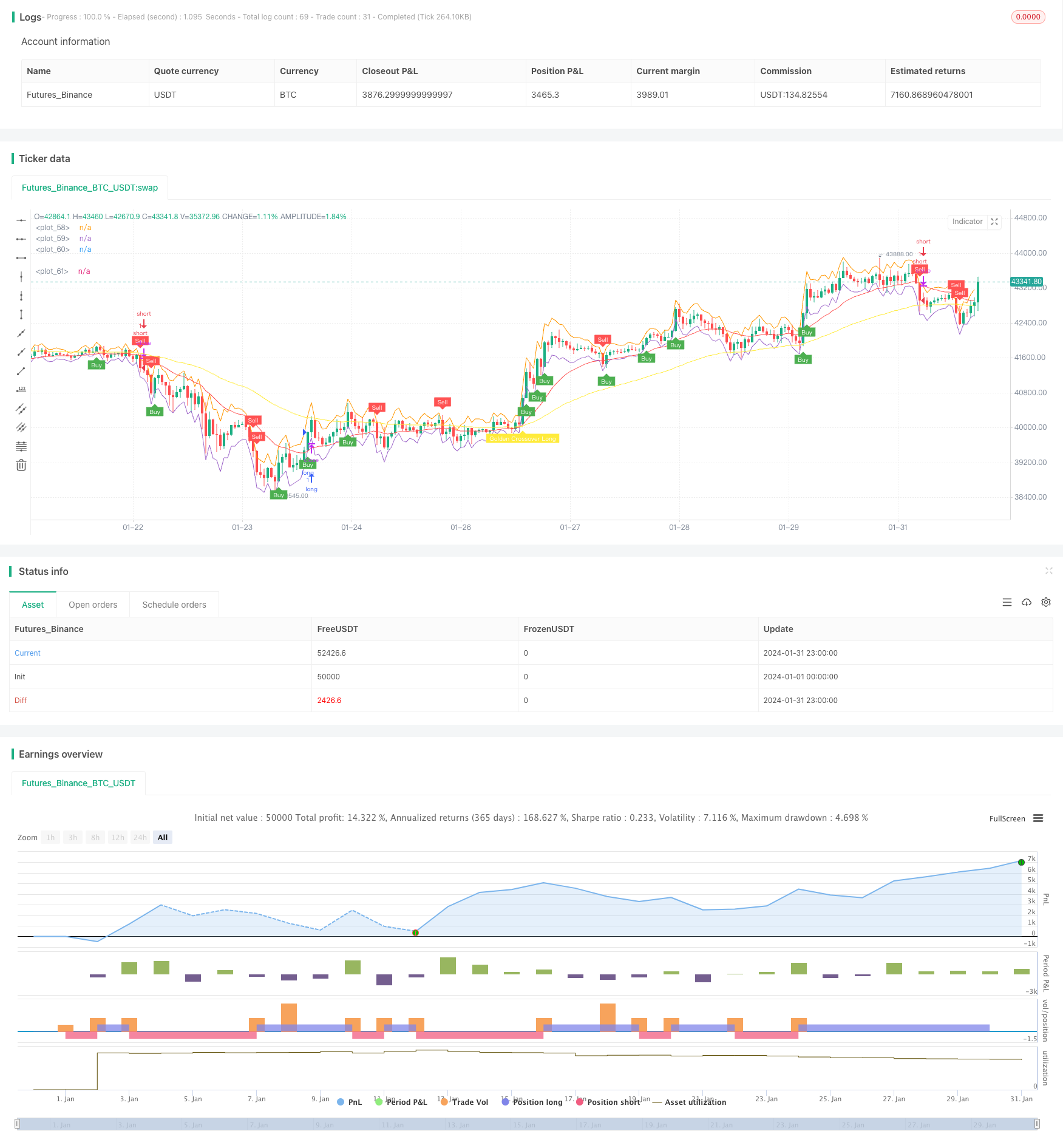
Task: Click the FreeUSDT value 52426.6
Action: [x=331, y=653]
